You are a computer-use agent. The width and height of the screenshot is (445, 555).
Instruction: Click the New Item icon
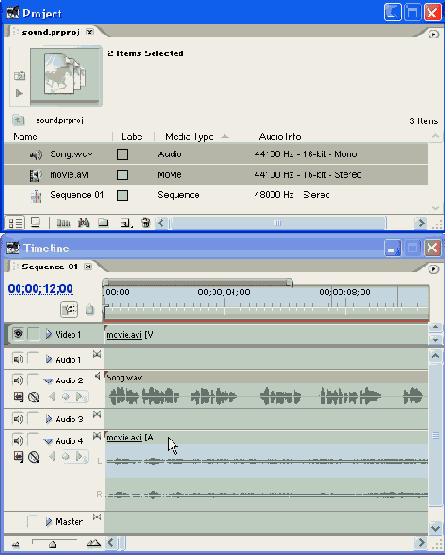[x=126, y=223]
